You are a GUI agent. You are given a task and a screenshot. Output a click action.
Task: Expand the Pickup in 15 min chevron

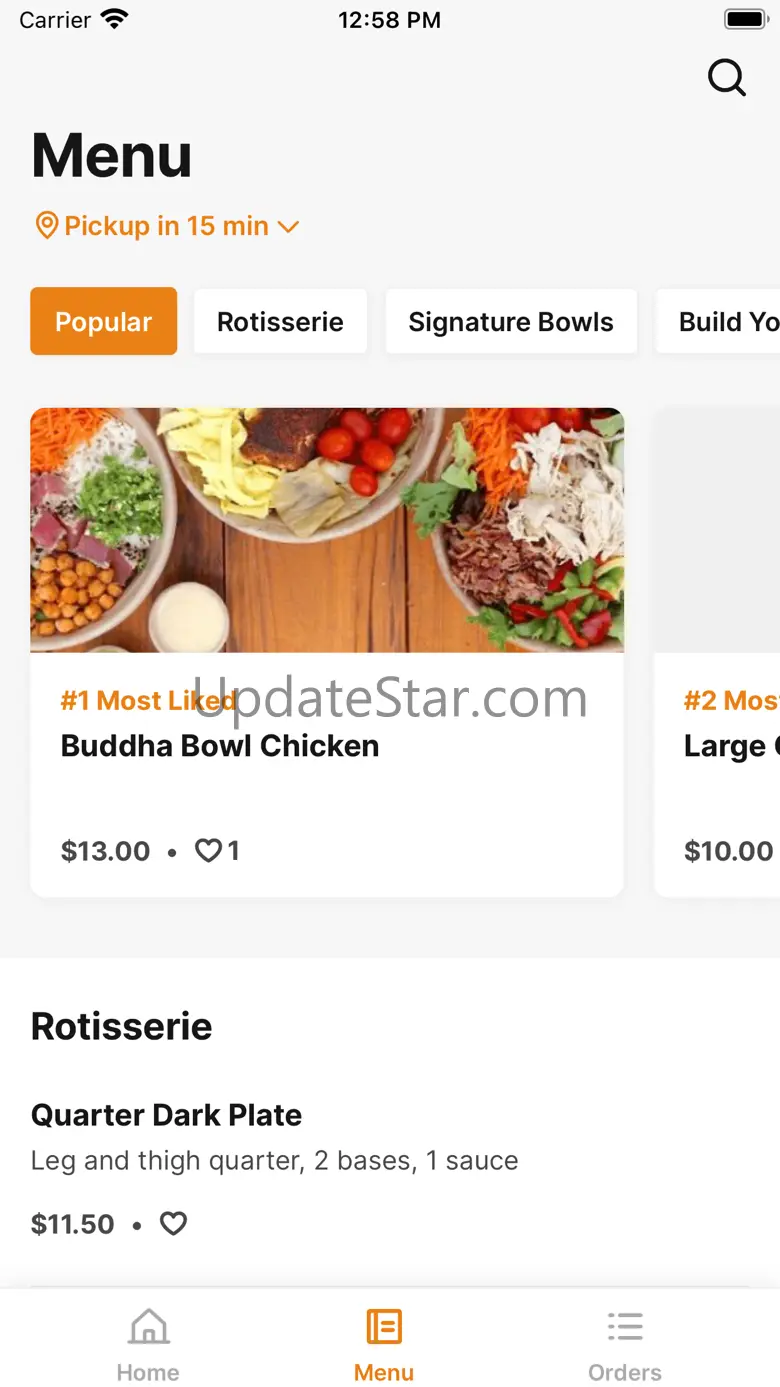coord(288,227)
